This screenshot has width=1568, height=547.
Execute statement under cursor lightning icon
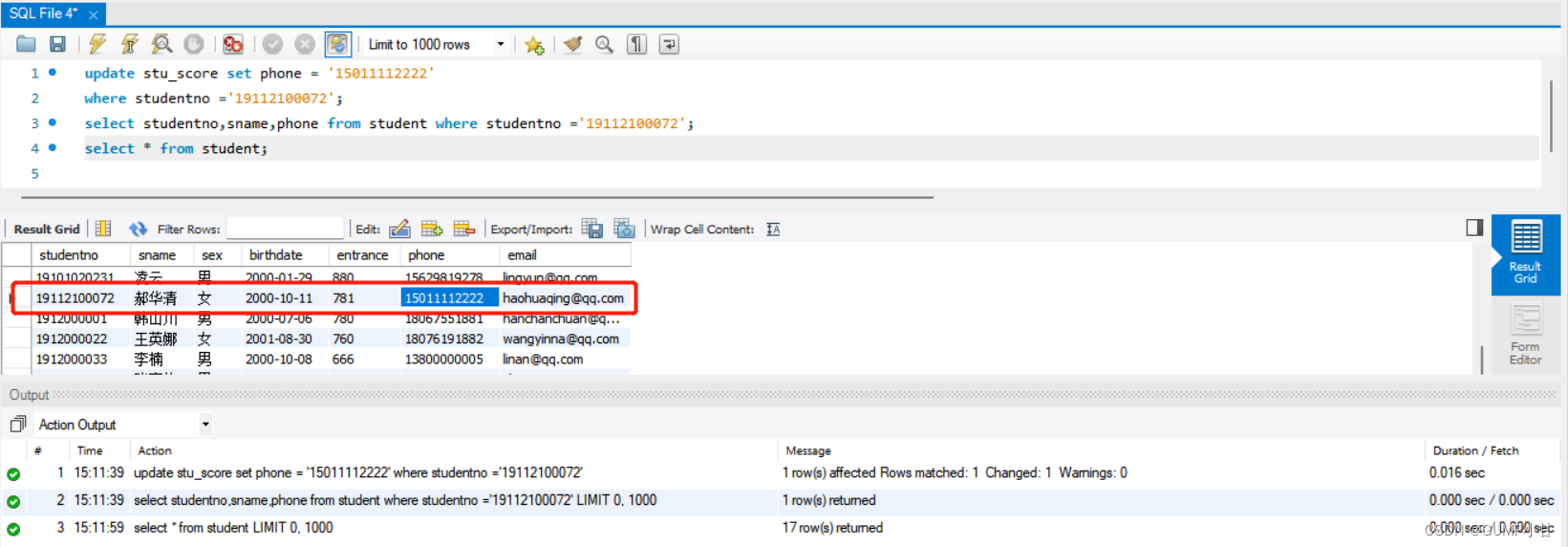tap(130, 44)
